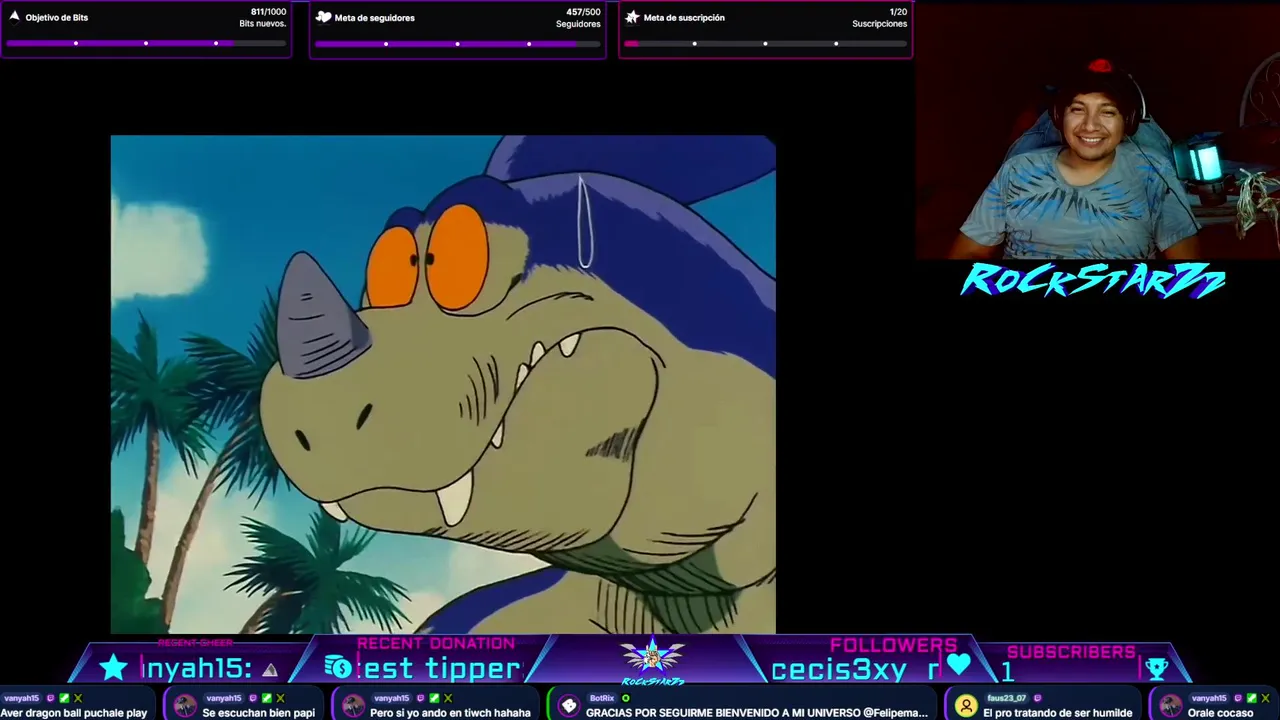Click the anime dinosaur video frame
Viewport: 1280px width, 720px height.
443,384
